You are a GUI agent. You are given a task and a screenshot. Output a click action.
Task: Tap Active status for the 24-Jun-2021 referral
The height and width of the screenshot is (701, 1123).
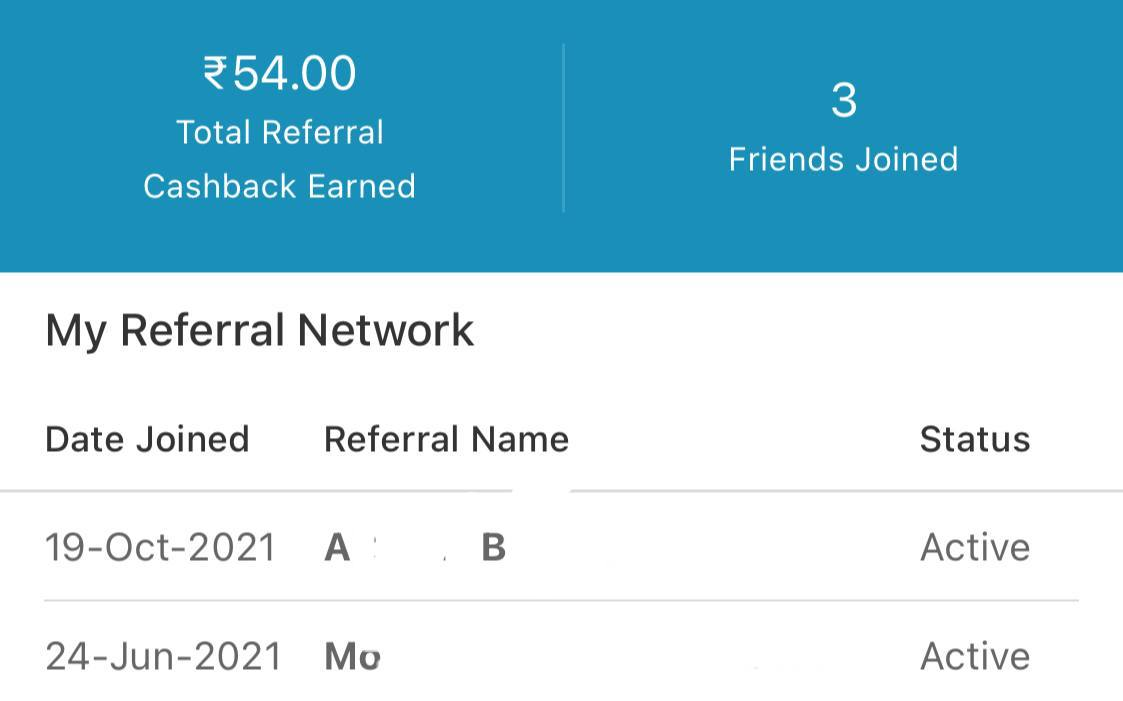975,656
